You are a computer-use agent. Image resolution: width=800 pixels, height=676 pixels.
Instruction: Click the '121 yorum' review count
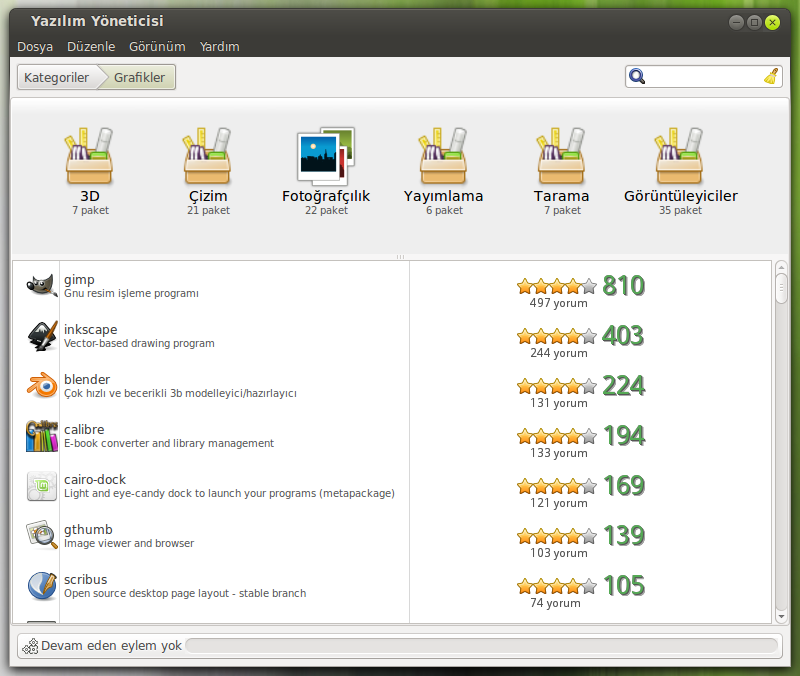[x=559, y=503]
